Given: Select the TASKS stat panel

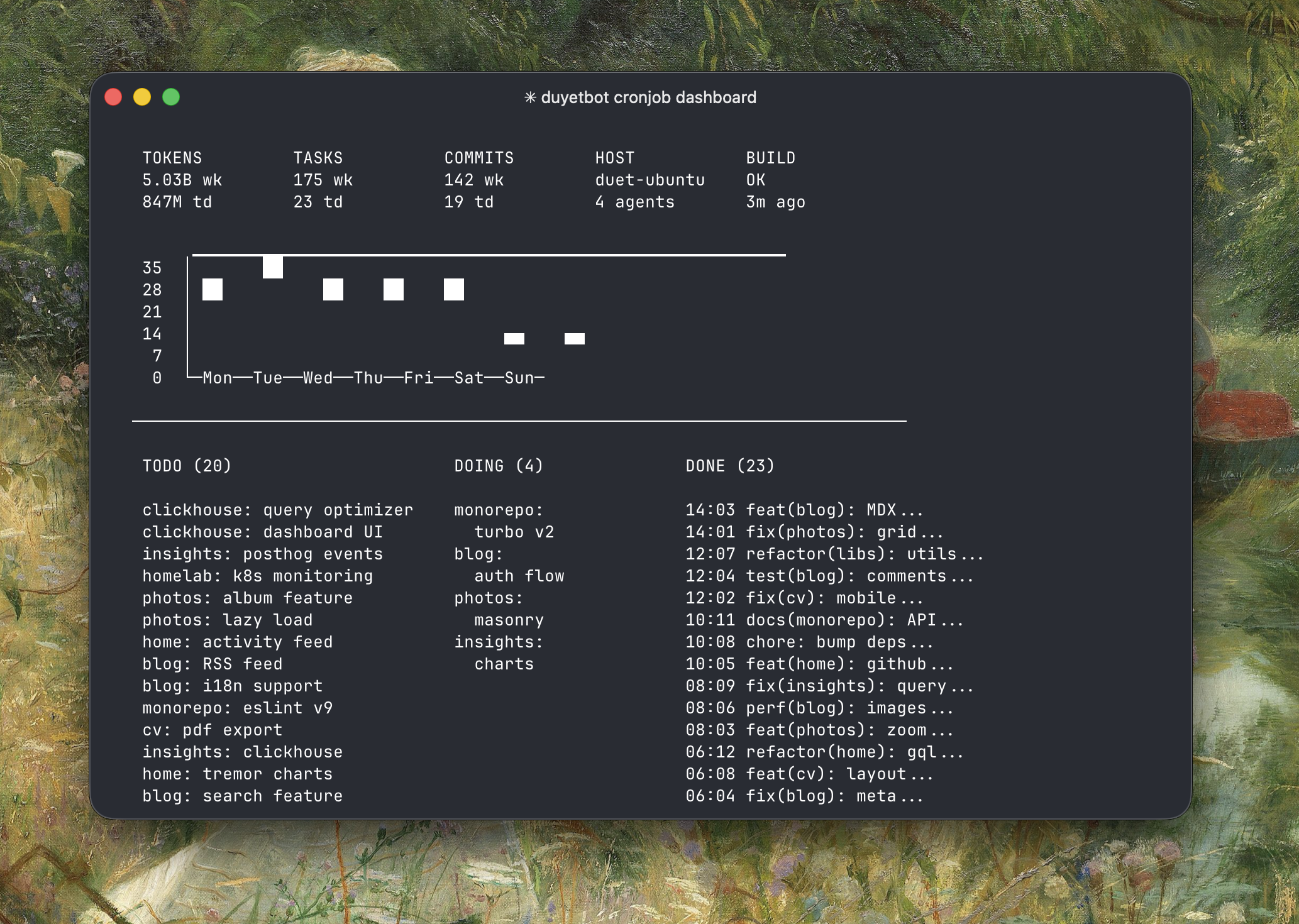Looking at the screenshot, I should (x=324, y=179).
